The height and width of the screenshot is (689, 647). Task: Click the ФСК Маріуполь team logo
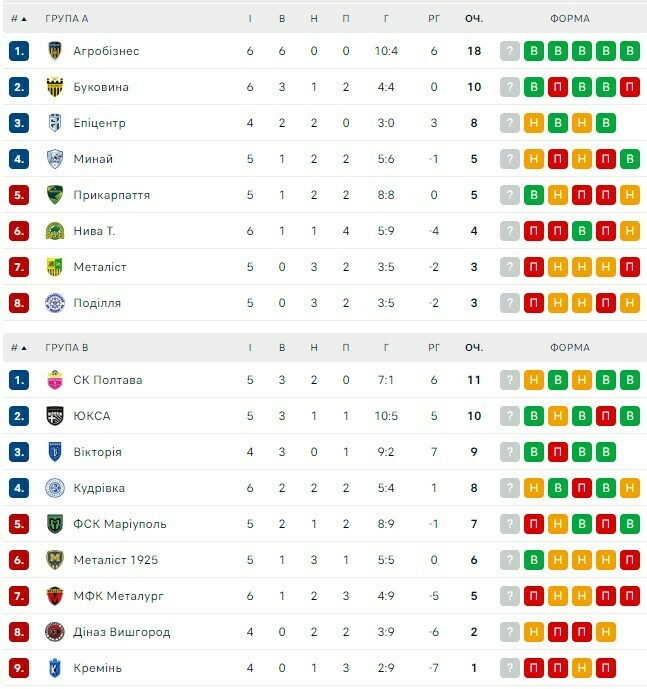point(55,524)
